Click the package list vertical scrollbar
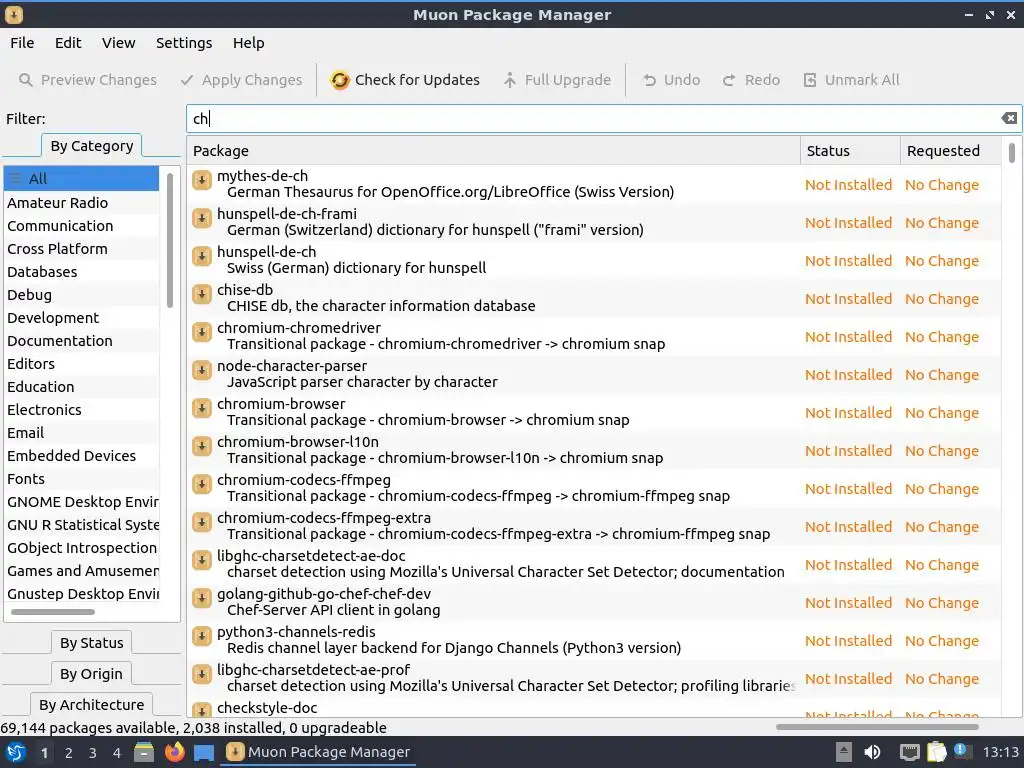Image resolution: width=1024 pixels, height=768 pixels. click(x=1012, y=153)
